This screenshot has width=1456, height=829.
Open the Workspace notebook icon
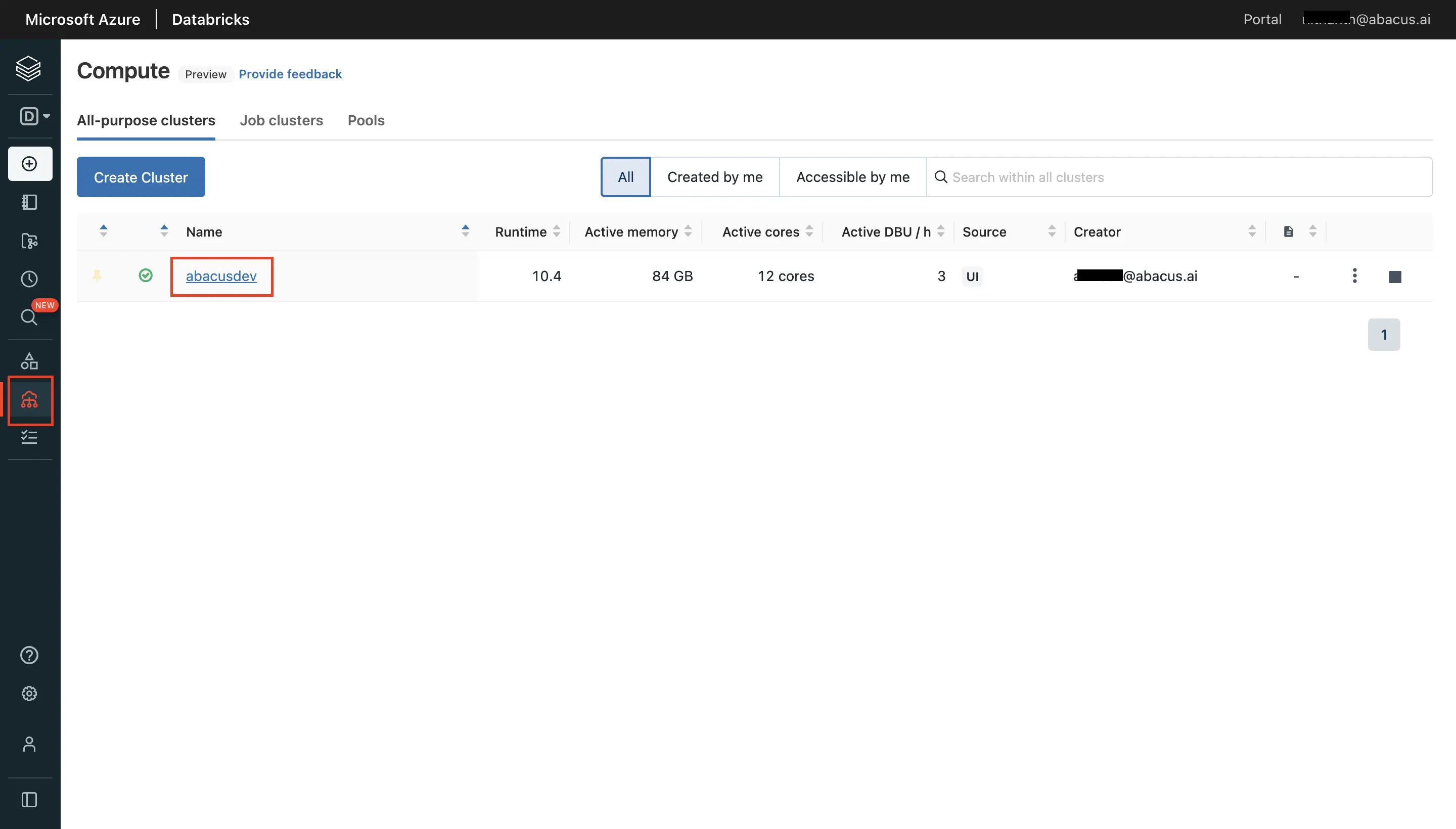pos(30,202)
